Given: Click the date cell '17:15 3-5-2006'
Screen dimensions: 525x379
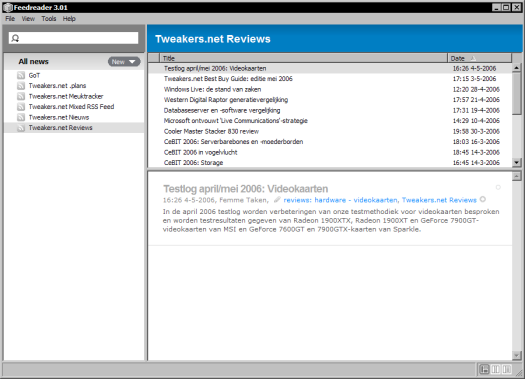Looking at the screenshot, I should (474, 79).
